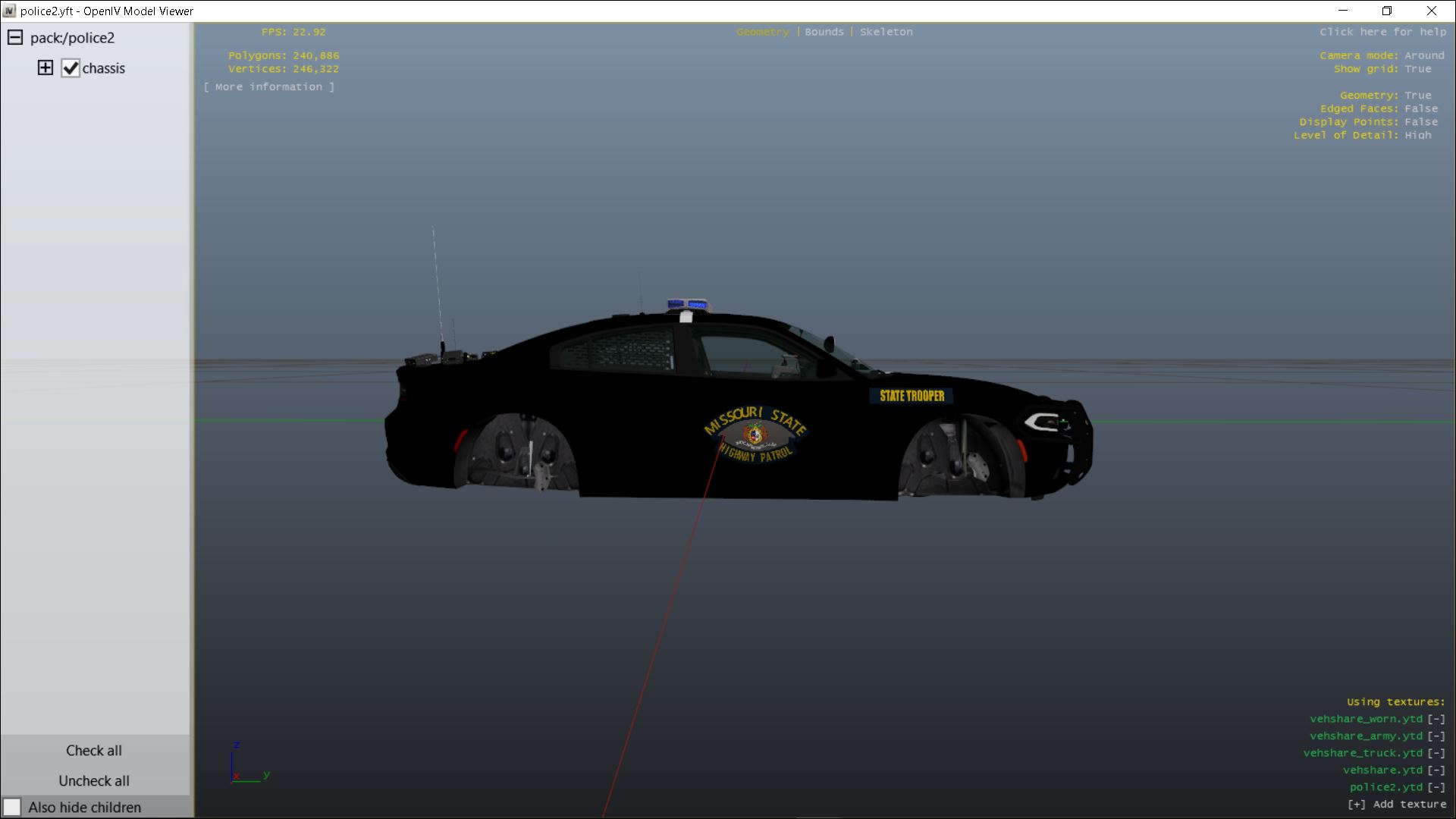Screen dimensions: 1456x819
Task: Switch to the Skeleton view tab
Action: (x=886, y=32)
